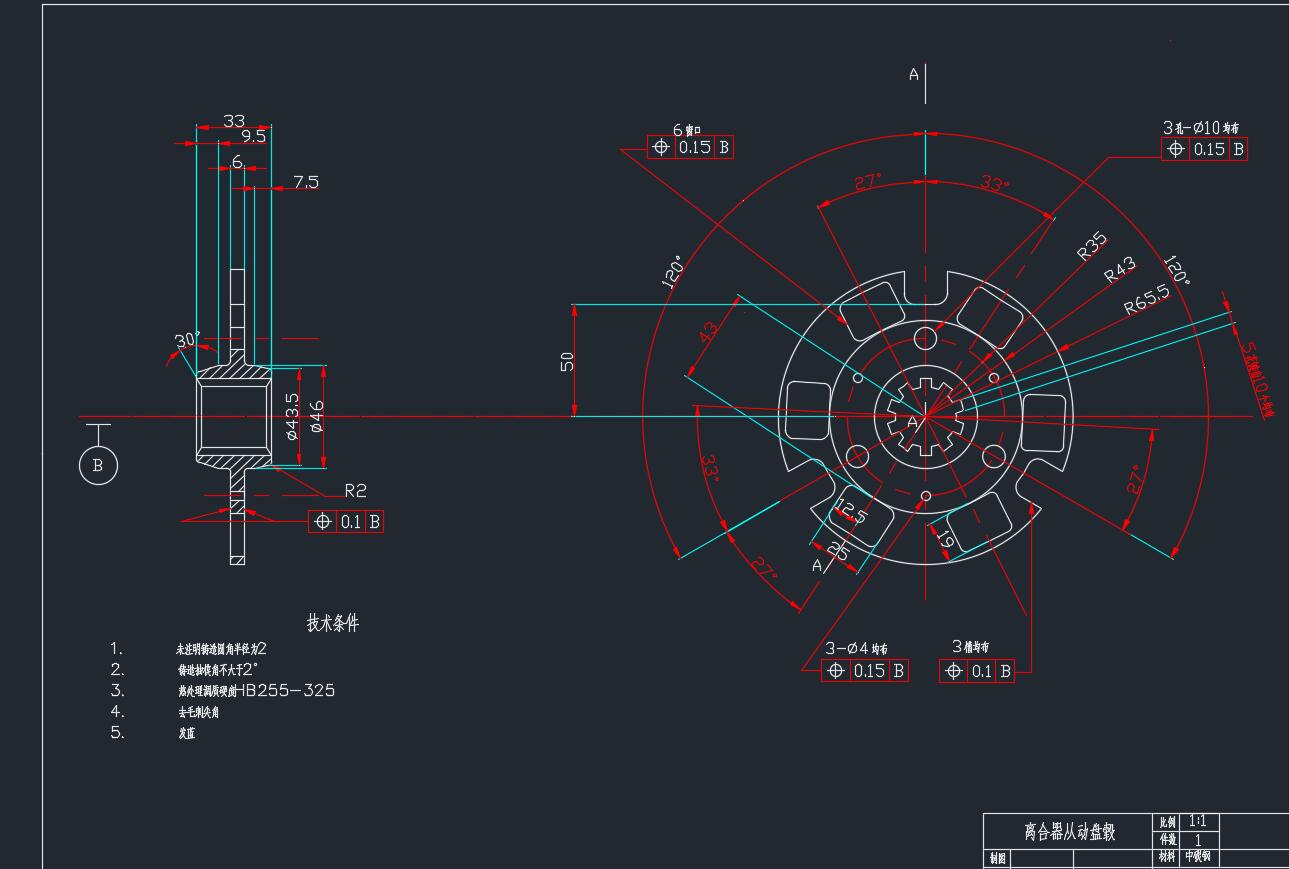Click the 技术条件 heading text
Image resolution: width=1289 pixels, height=869 pixels.
(x=332, y=623)
